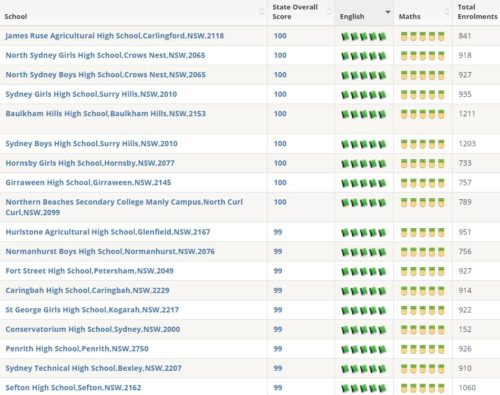Open North Sydney Boys High School link
The height and width of the screenshot is (395, 500).
pyautogui.click(x=105, y=75)
